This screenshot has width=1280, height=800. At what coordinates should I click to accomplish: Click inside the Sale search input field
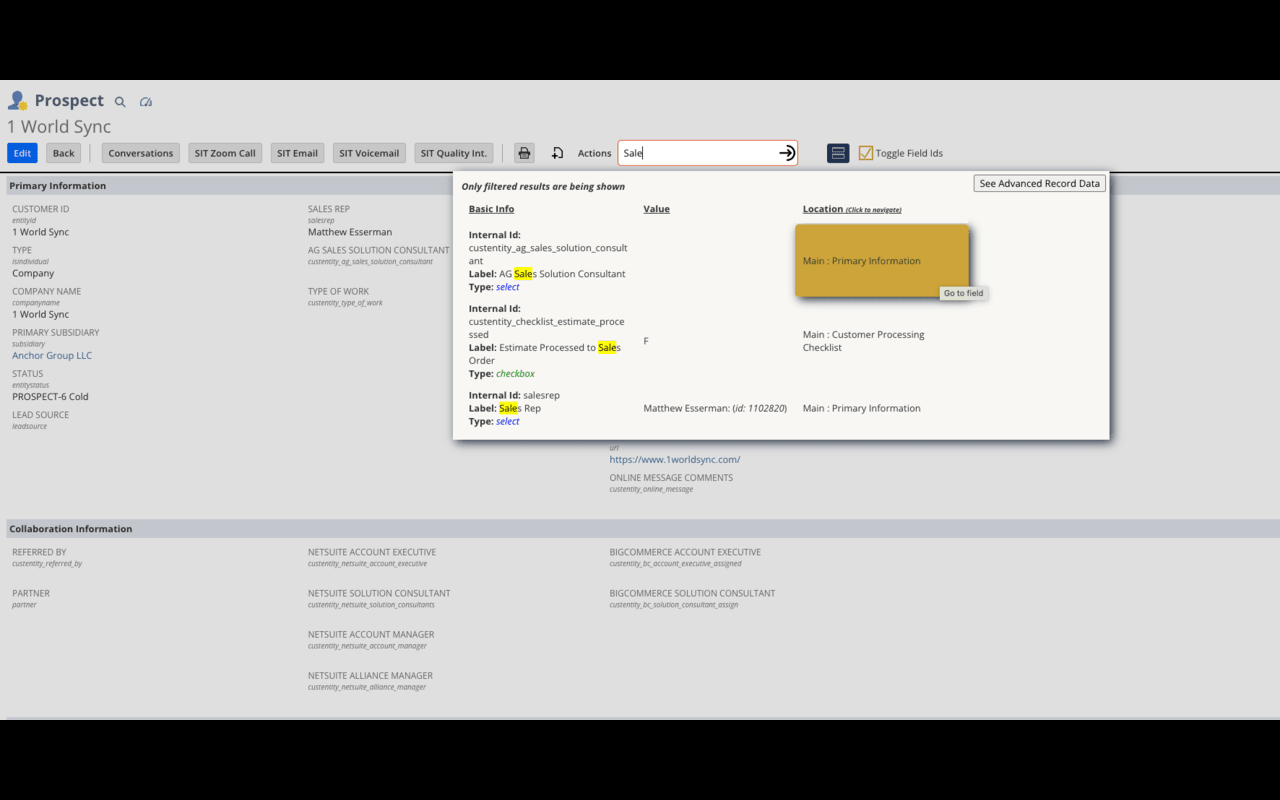click(700, 152)
